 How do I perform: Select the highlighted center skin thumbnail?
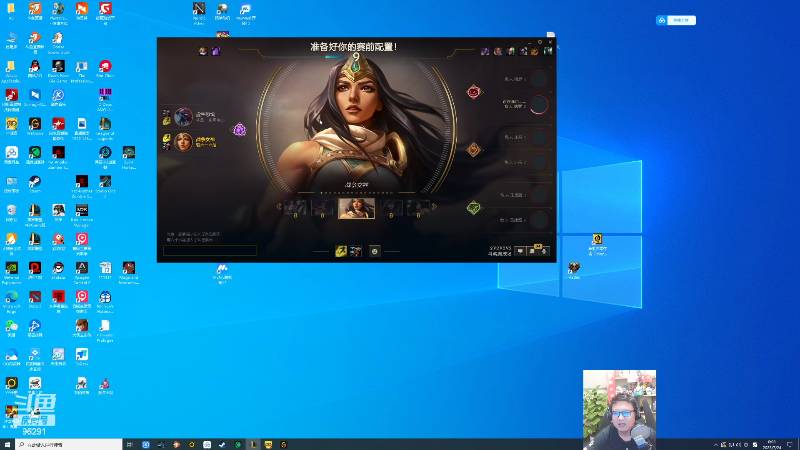click(356, 208)
